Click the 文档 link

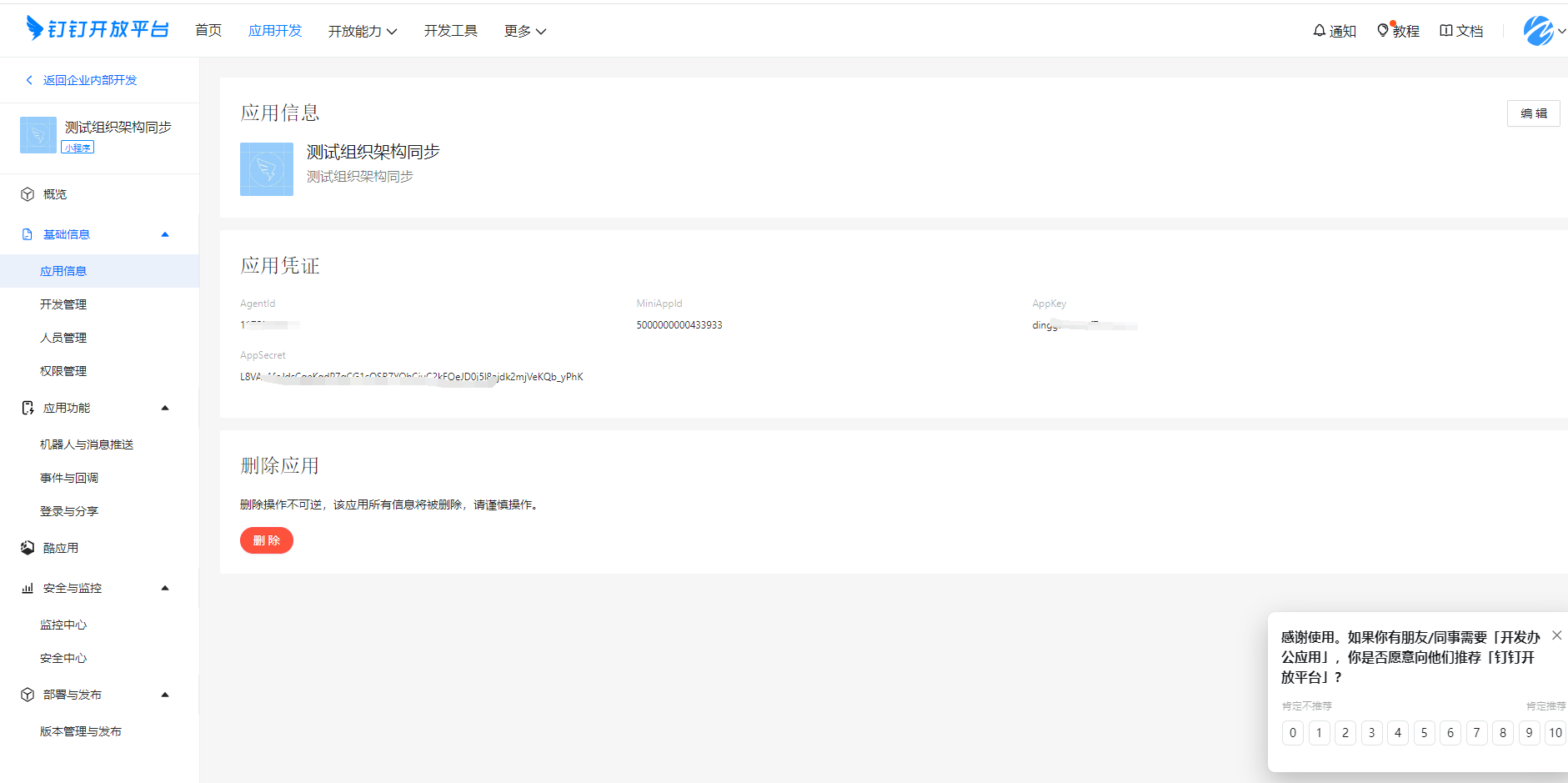click(1470, 31)
